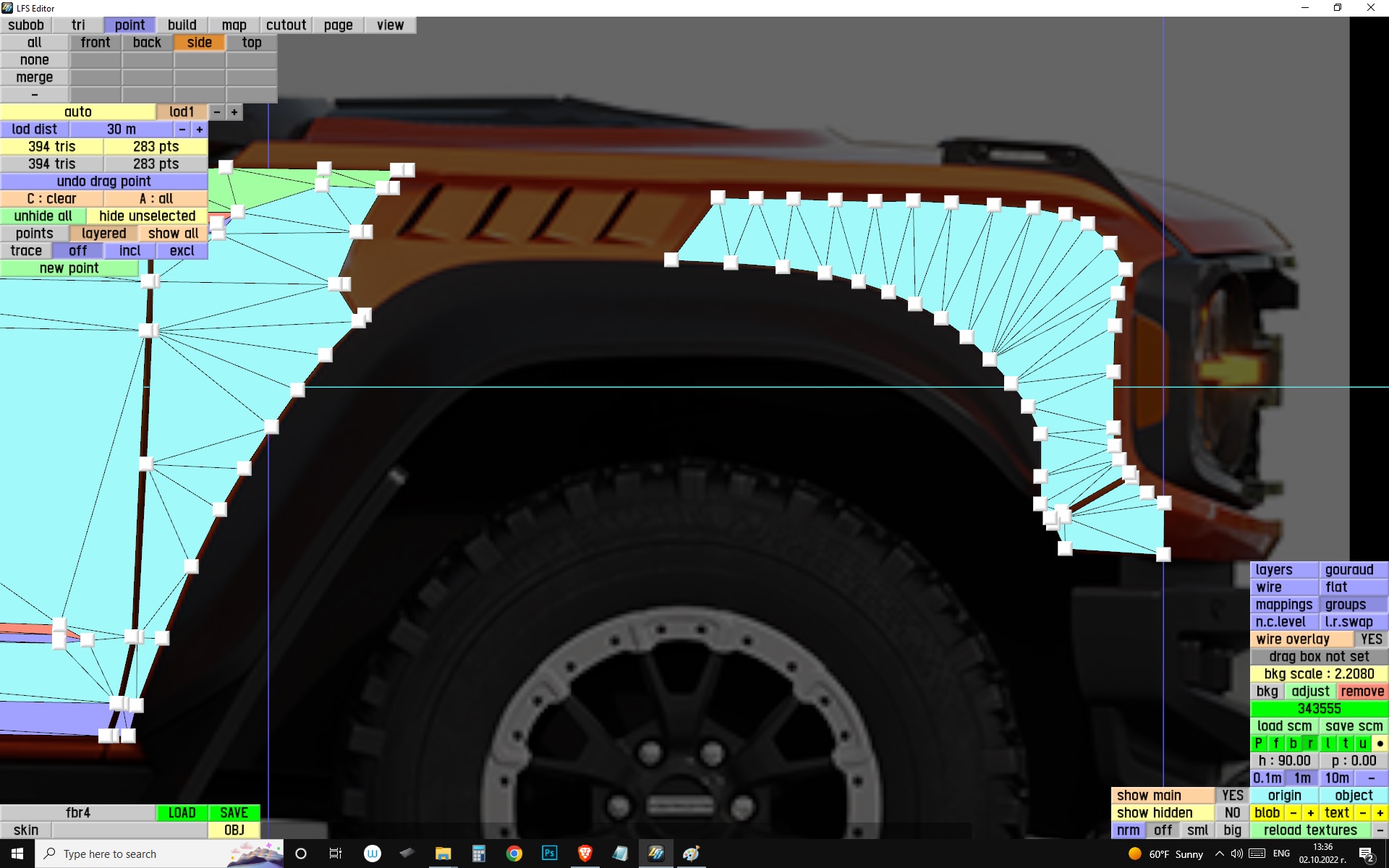Viewport: 1389px width, 868px height.
Task: Click the skin name input field
Action: (x=129, y=830)
